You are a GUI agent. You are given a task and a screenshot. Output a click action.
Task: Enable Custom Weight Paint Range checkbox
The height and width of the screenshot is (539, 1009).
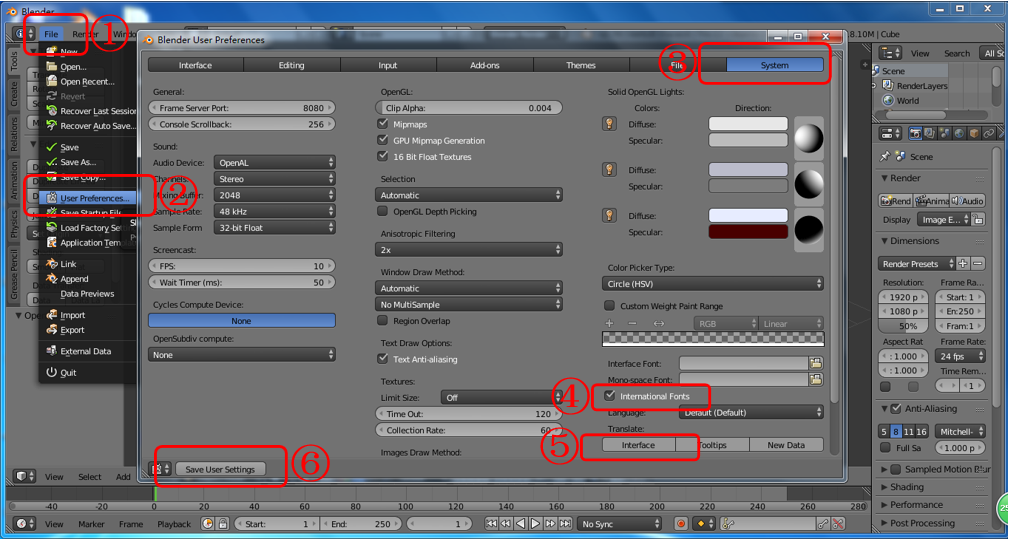click(x=609, y=306)
